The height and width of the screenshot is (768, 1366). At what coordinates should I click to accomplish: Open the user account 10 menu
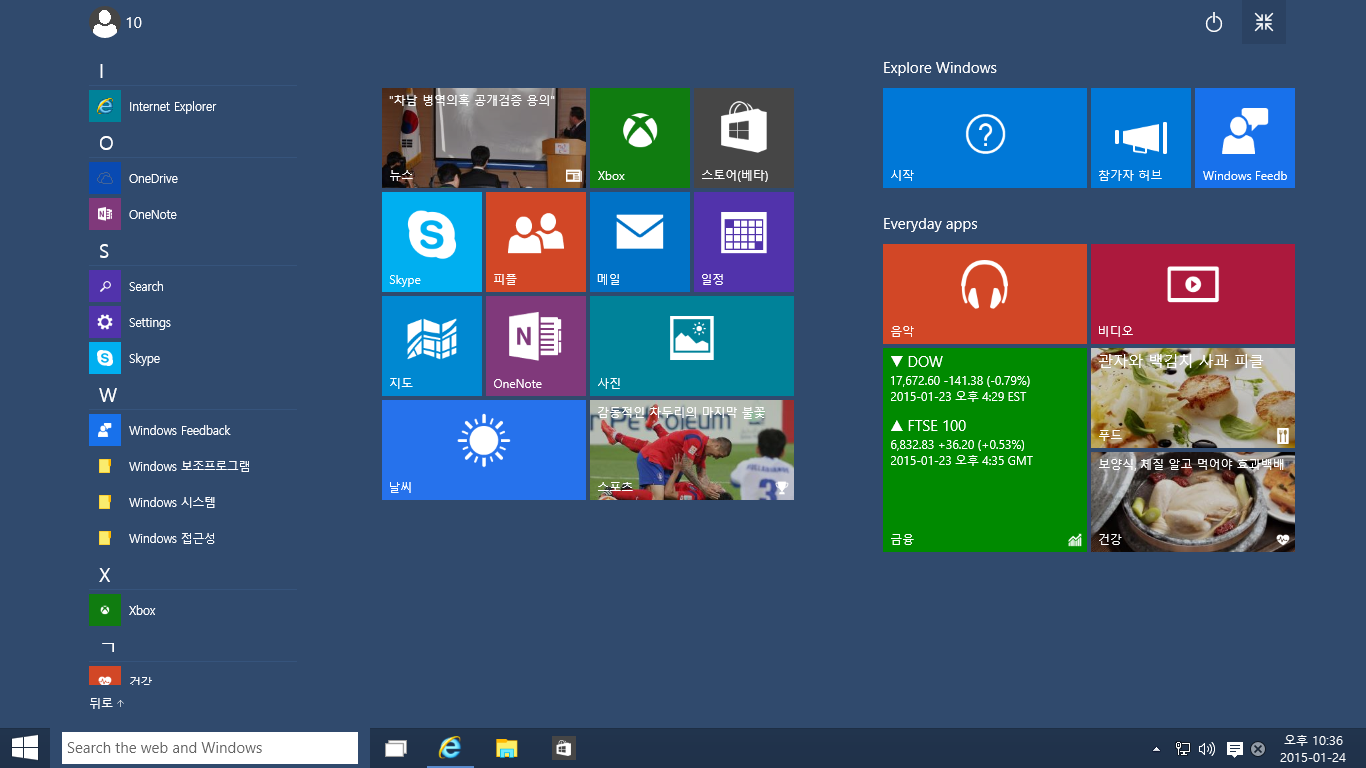click(x=116, y=22)
